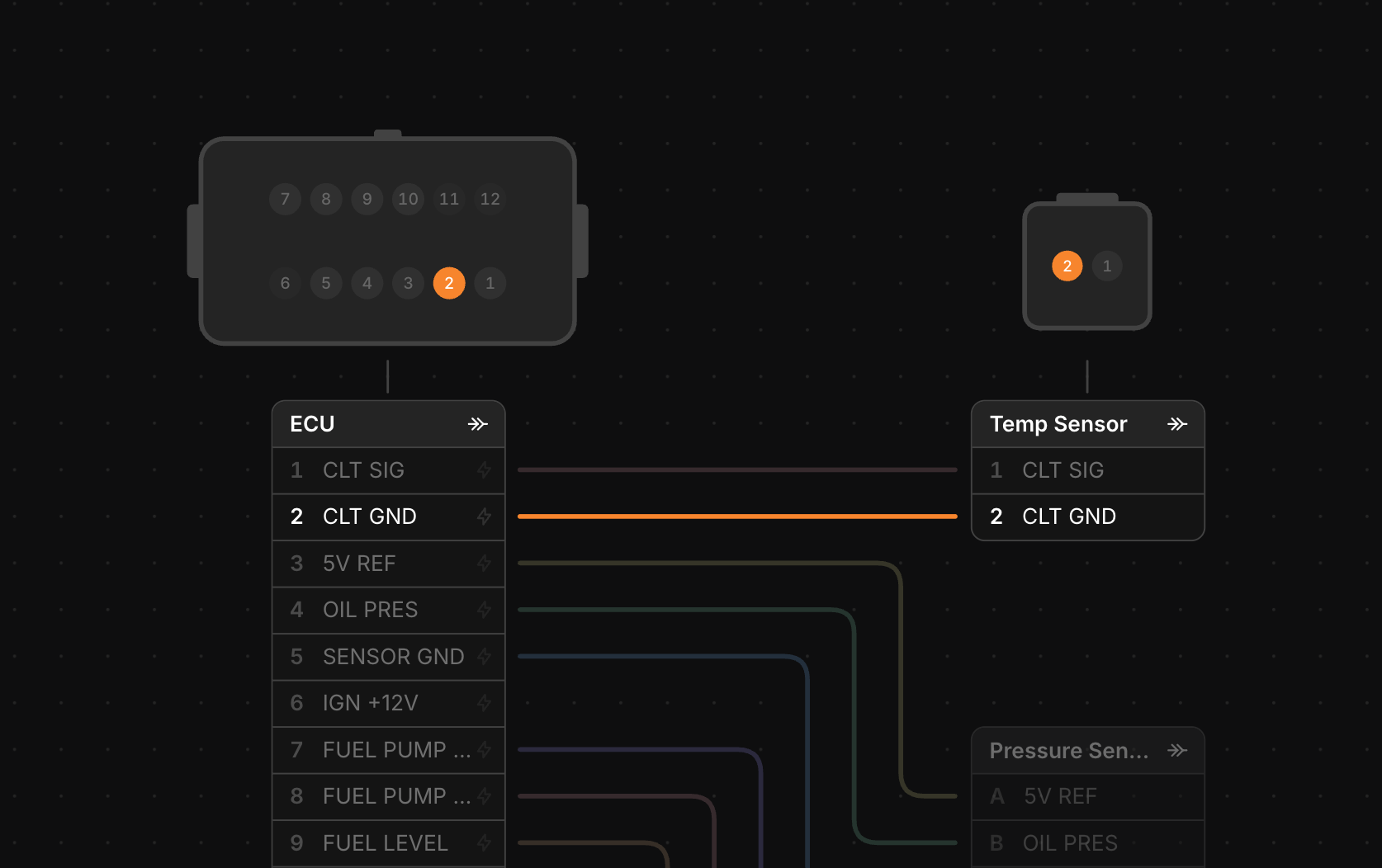Click the ECU header title
Viewport: 1382px width, 868px height.
312,424
